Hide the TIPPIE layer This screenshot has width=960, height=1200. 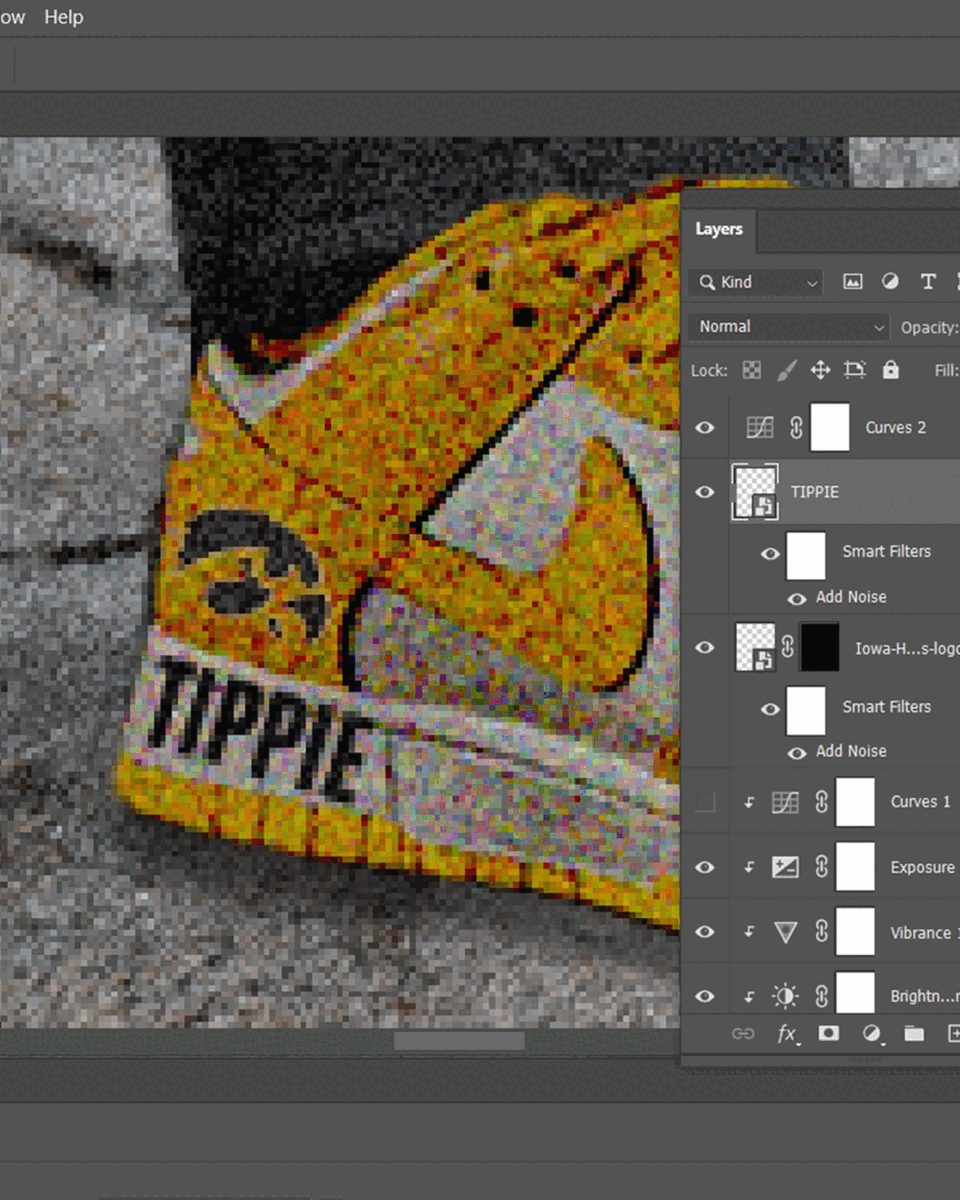[705, 492]
